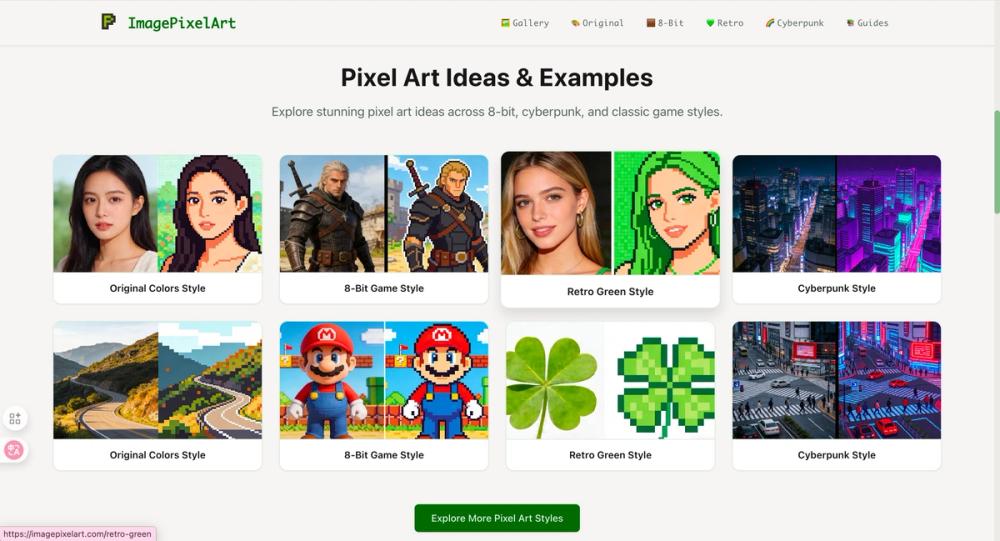The image size is (1000, 541).
Task: Click the Original palette icon in navigation
Action: [575, 23]
